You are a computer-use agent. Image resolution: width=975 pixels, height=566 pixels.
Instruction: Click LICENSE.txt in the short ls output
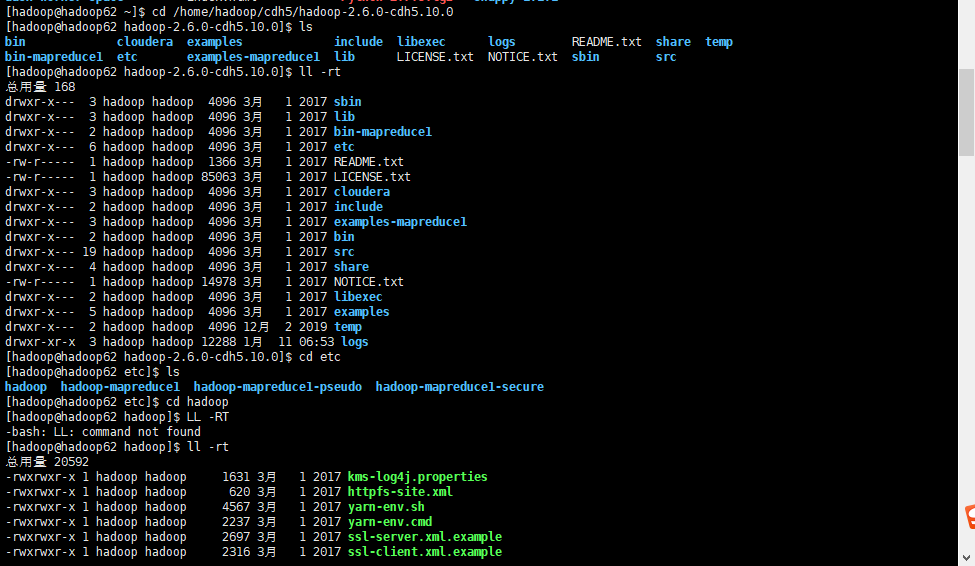point(435,57)
